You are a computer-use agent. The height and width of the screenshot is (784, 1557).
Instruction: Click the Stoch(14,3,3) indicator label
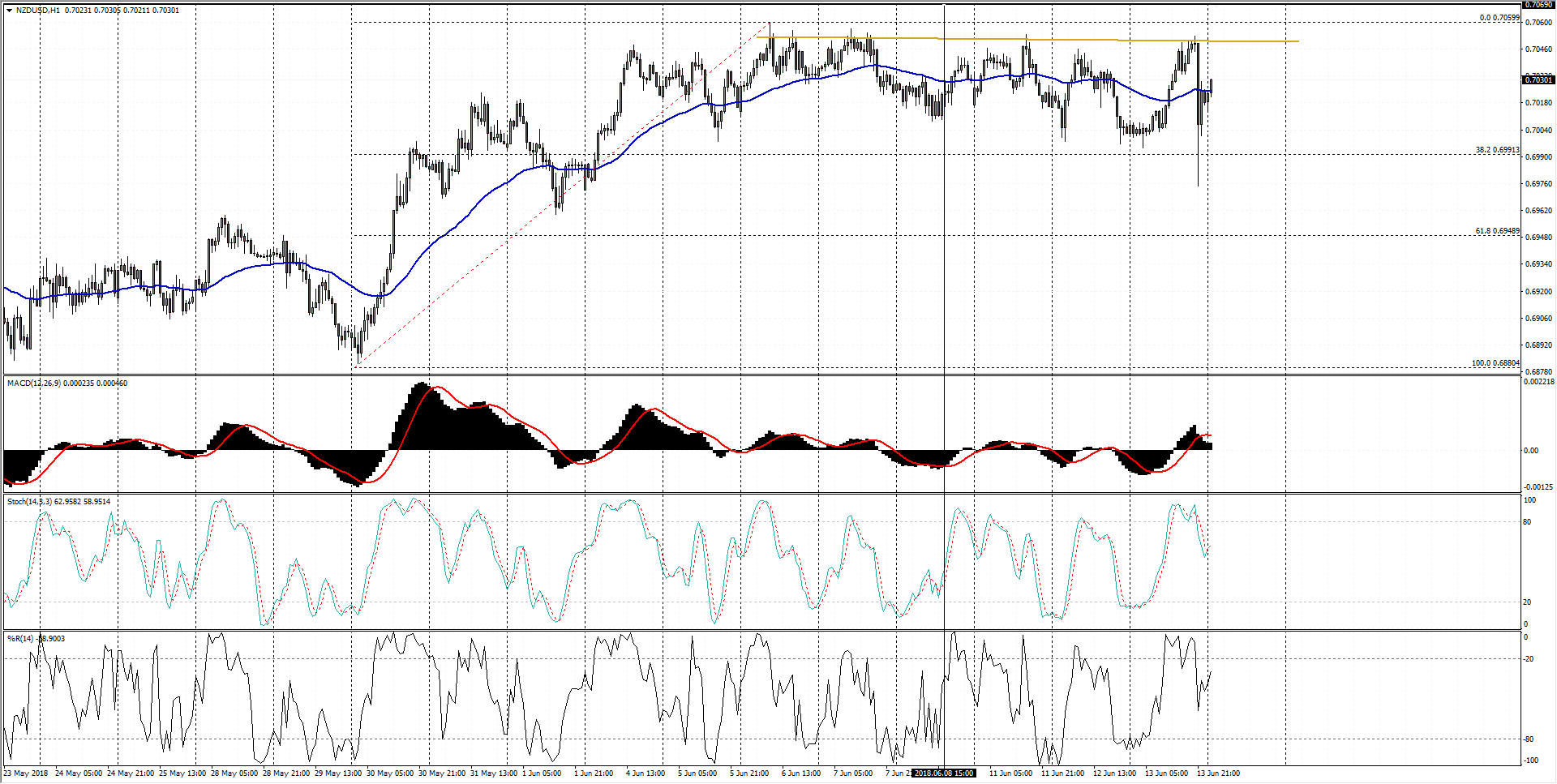pyautogui.click(x=29, y=502)
